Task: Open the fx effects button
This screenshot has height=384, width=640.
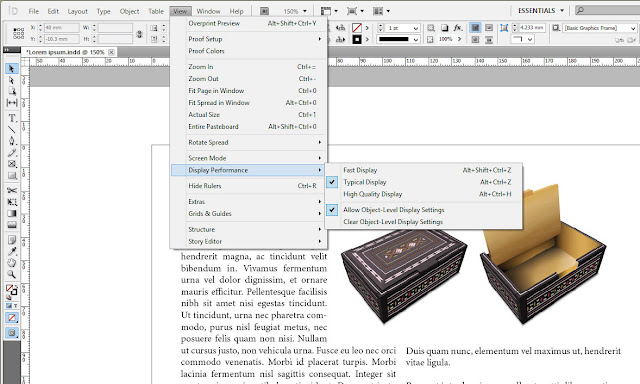Action: (458, 28)
